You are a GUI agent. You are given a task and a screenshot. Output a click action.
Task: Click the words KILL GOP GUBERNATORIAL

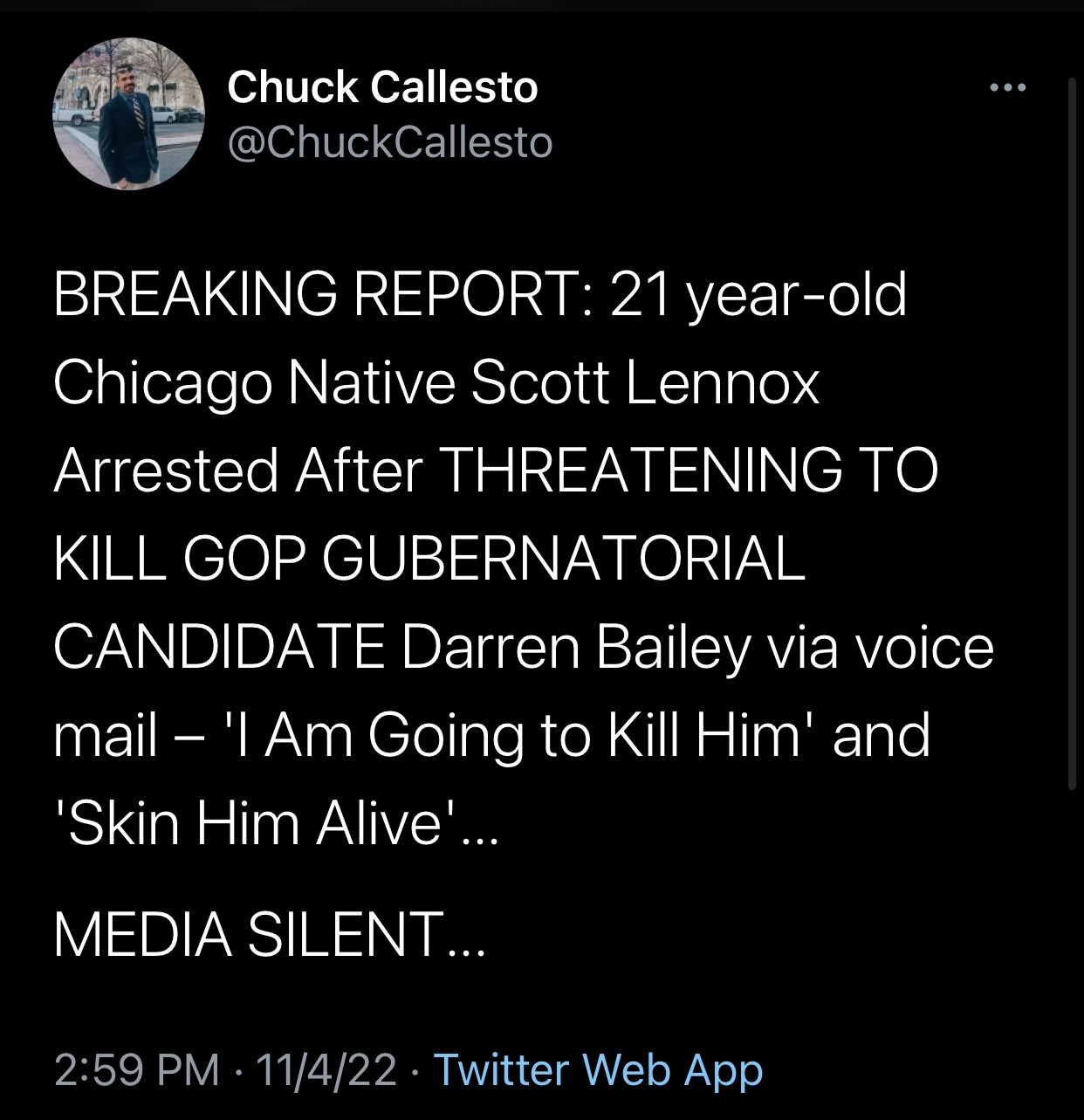[x=429, y=559]
